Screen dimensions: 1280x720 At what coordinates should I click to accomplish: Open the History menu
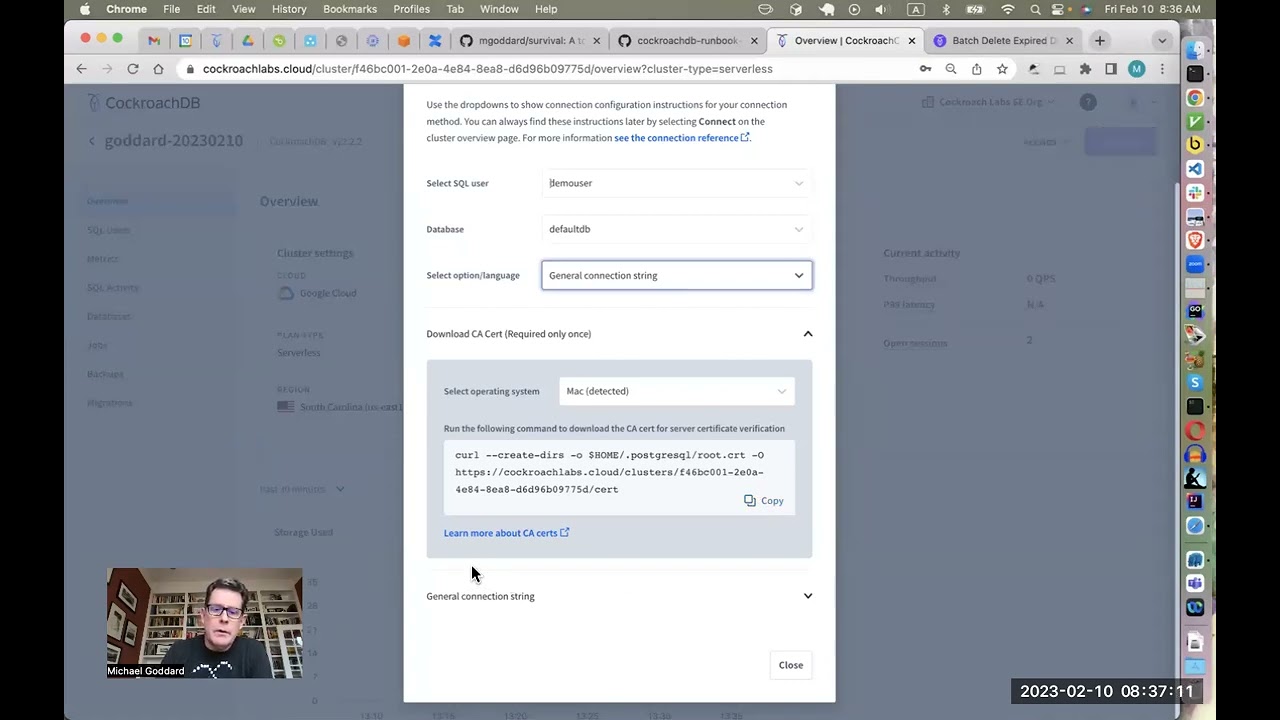pos(289,9)
